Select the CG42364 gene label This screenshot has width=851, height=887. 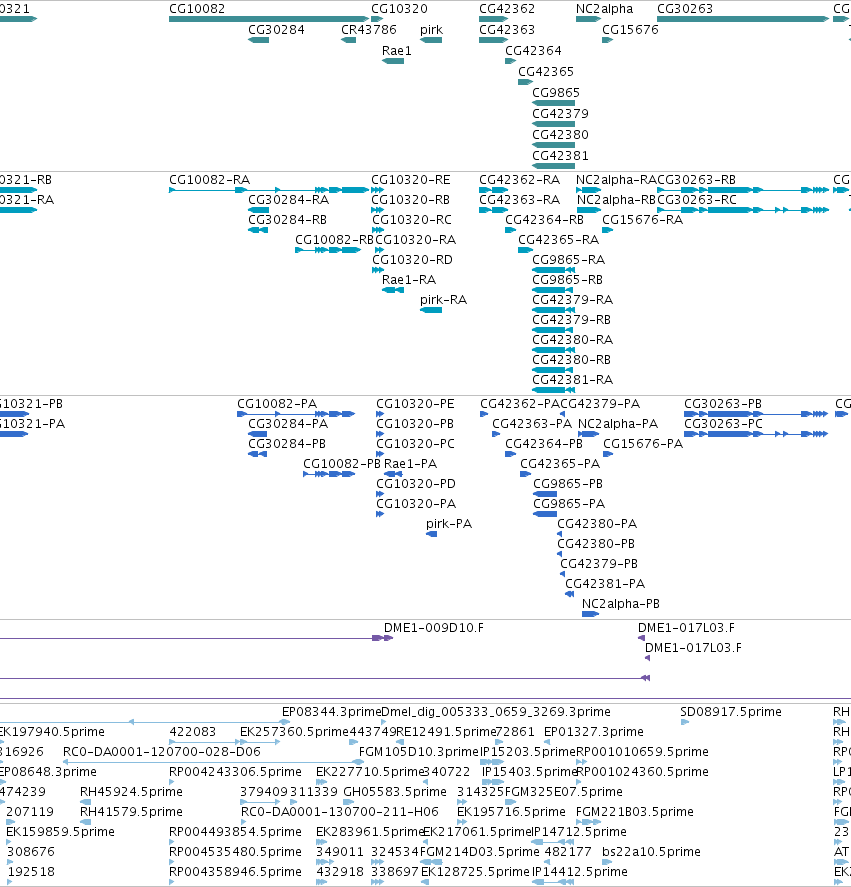[x=534, y=51]
